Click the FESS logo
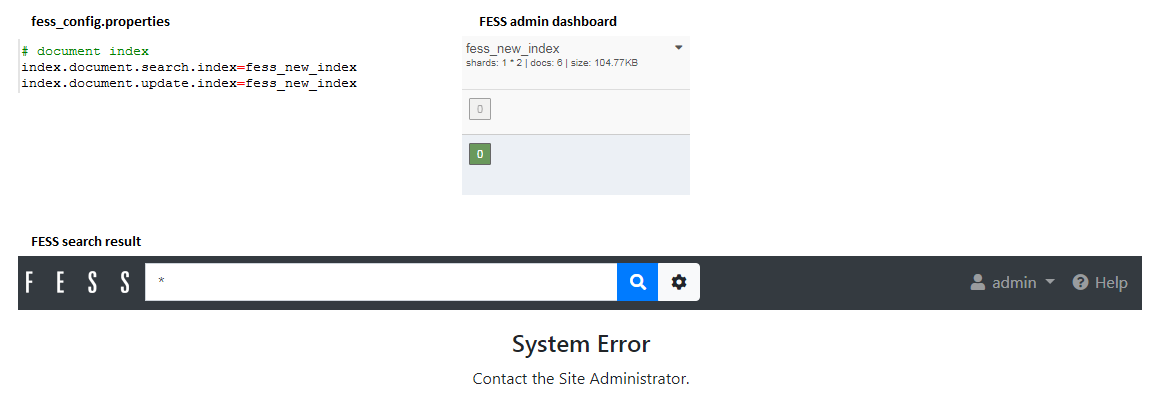The width and height of the screenshot is (1161, 401). coord(78,282)
